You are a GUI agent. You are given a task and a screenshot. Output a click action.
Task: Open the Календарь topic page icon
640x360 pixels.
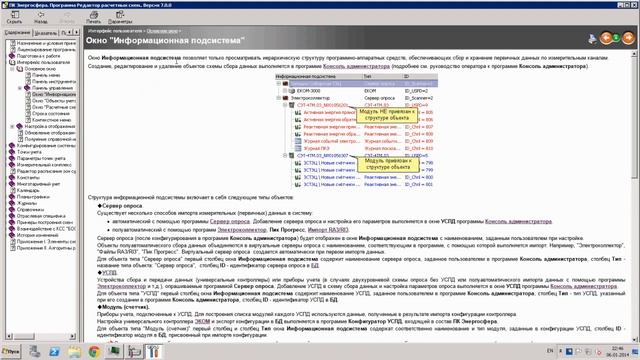tap(12, 190)
